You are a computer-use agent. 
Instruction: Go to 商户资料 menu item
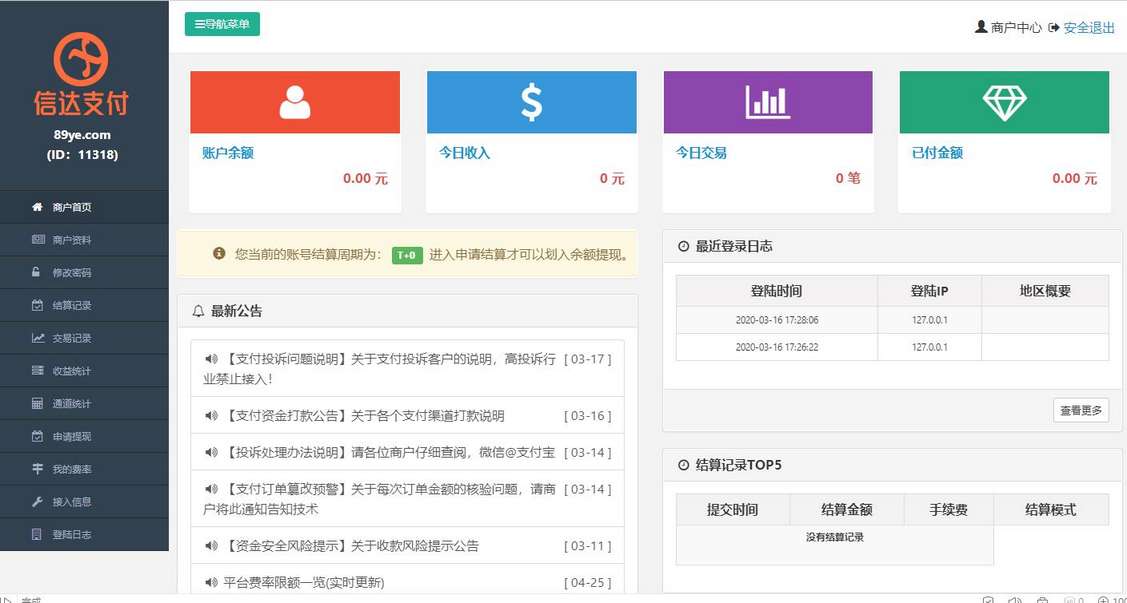coord(84,239)
